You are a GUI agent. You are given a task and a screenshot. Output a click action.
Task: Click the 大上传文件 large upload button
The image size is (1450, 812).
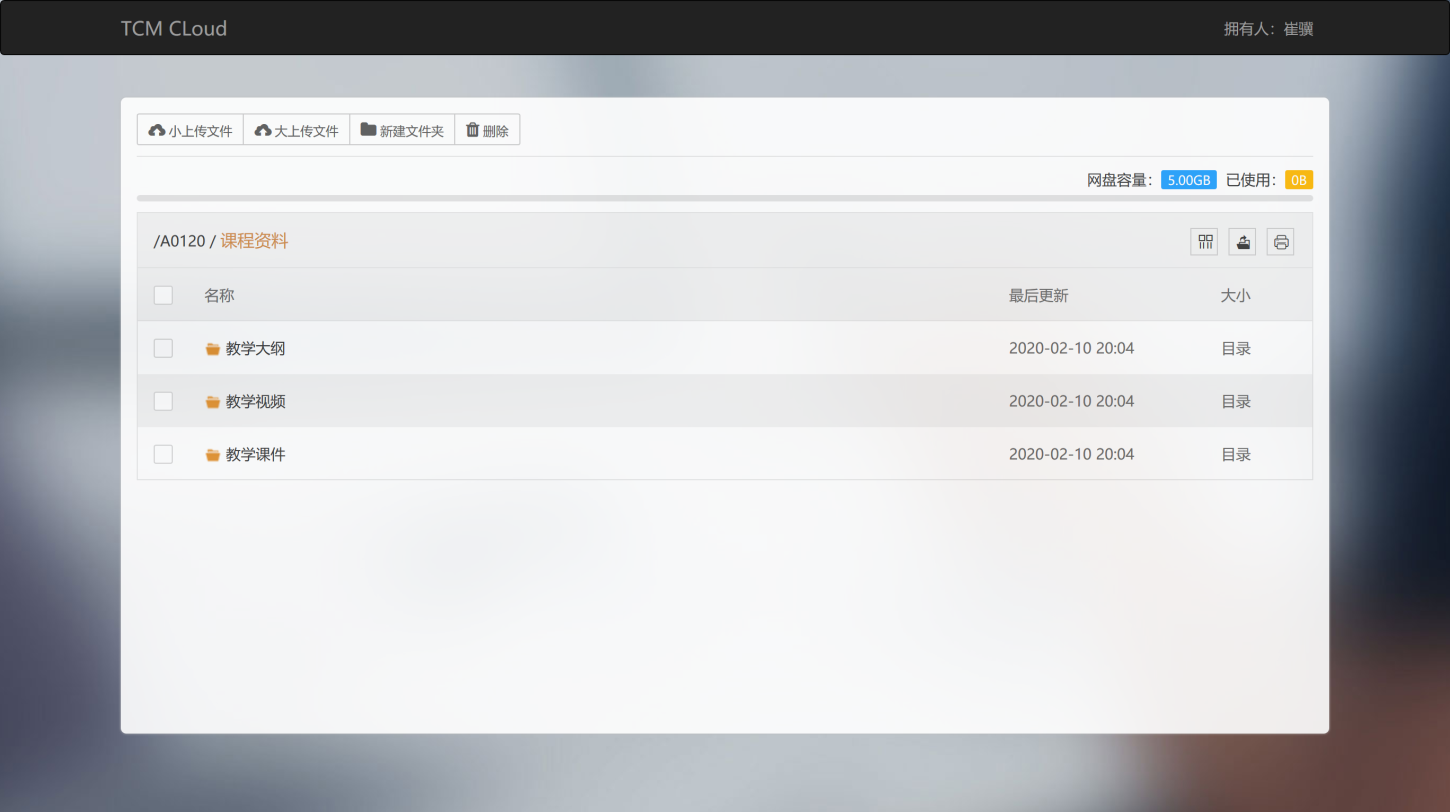297,130
